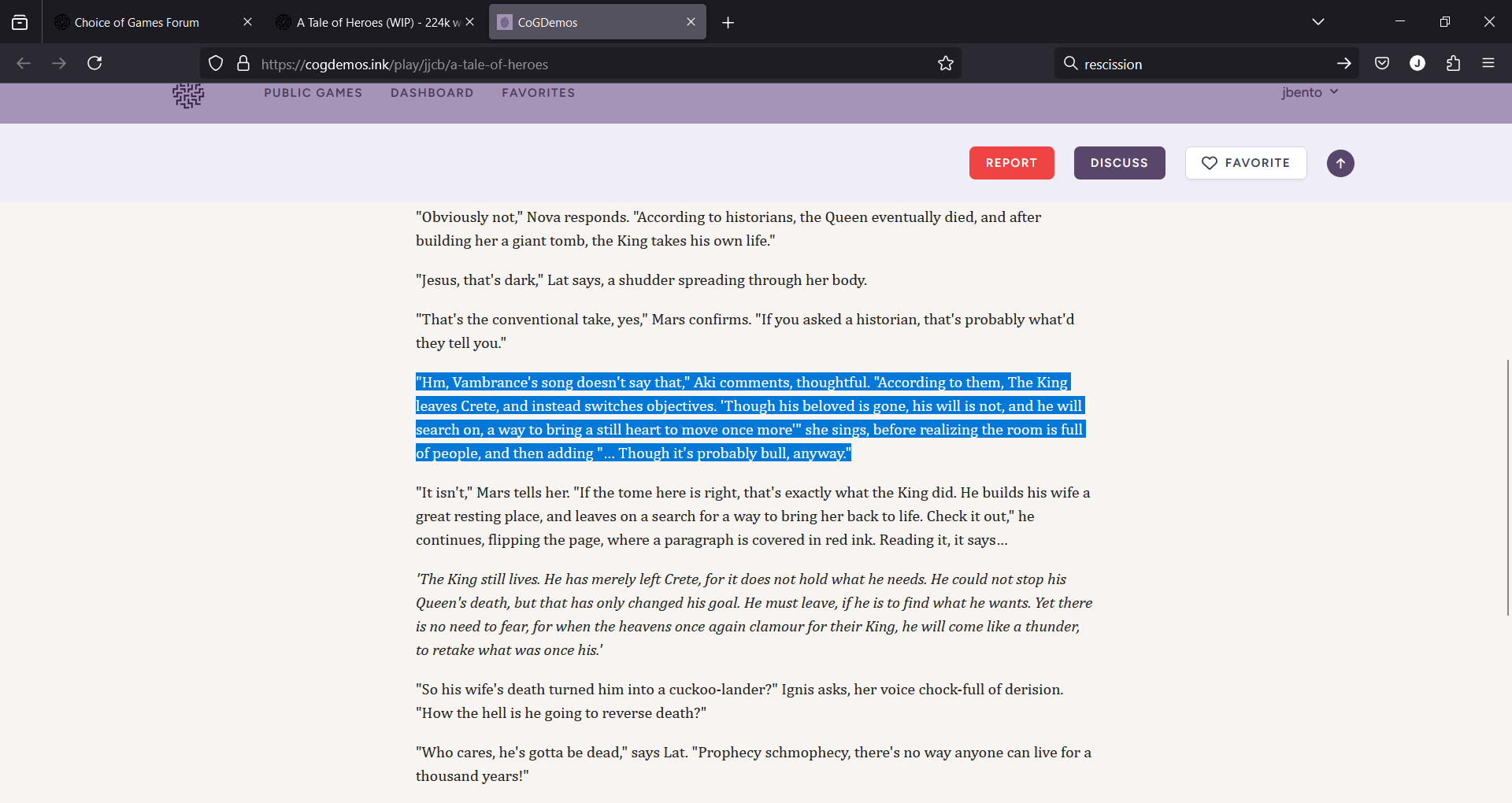Go forward to next page
Viewport: 1512px width, 803px height.
[x=59, y=63]
